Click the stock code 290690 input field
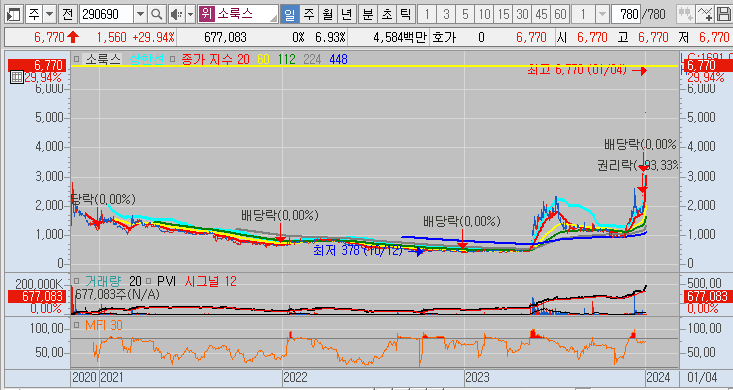 (x=107, y=14)
